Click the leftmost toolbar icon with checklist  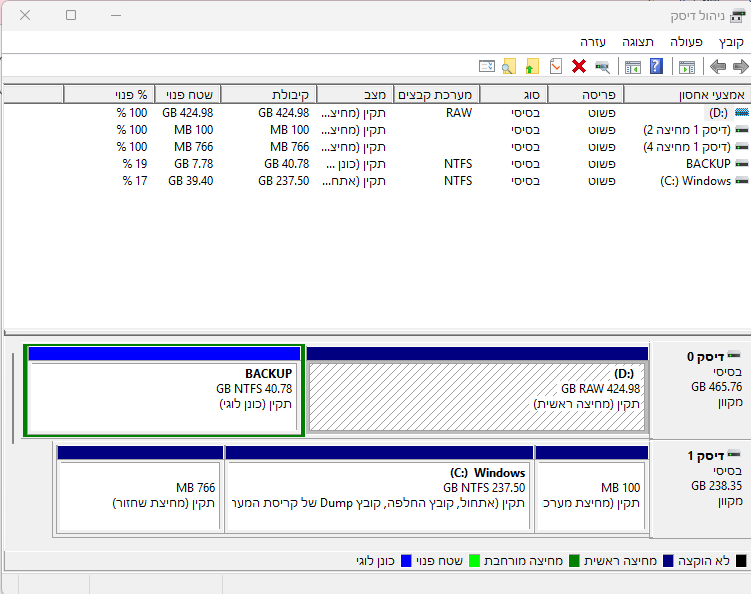(x=486, y=67)
